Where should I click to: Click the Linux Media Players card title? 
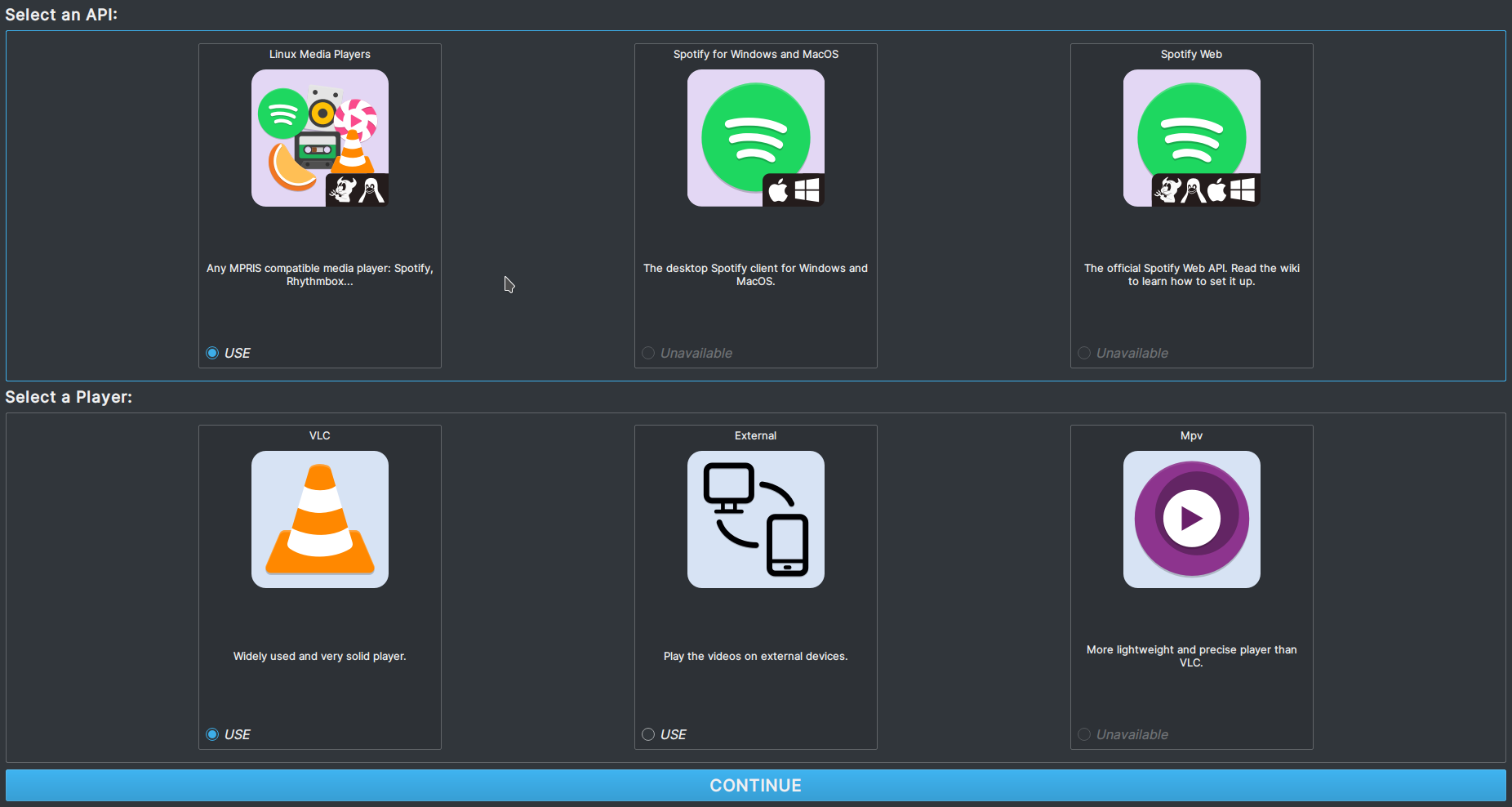[319, 54]
